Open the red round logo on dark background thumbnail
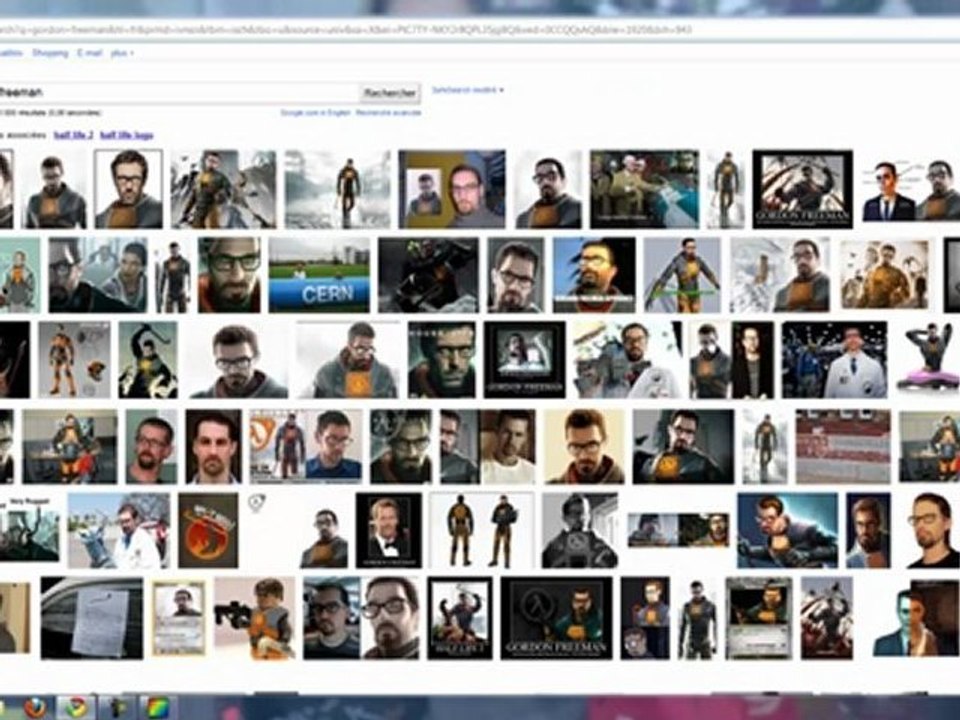 pyautogui.click(x=208, y=530)
